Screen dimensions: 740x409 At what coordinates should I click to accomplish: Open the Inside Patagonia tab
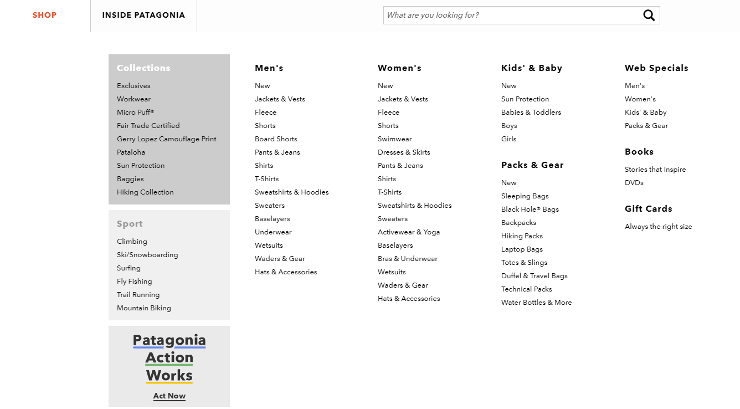143,15
